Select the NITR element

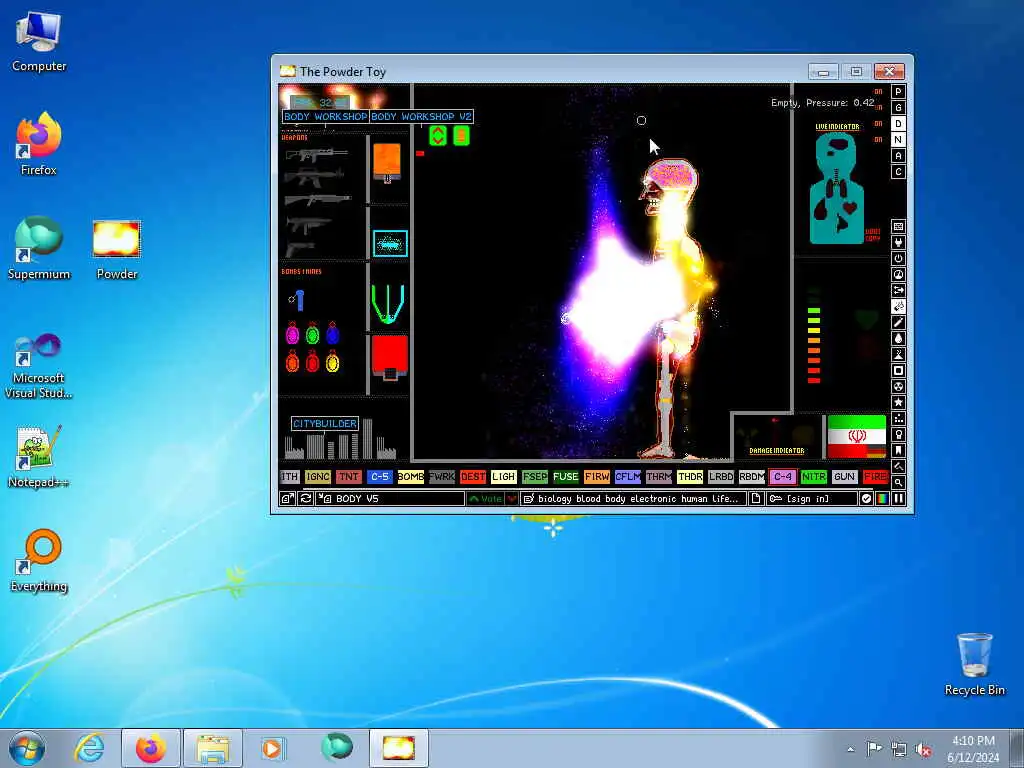click(814, 477)
